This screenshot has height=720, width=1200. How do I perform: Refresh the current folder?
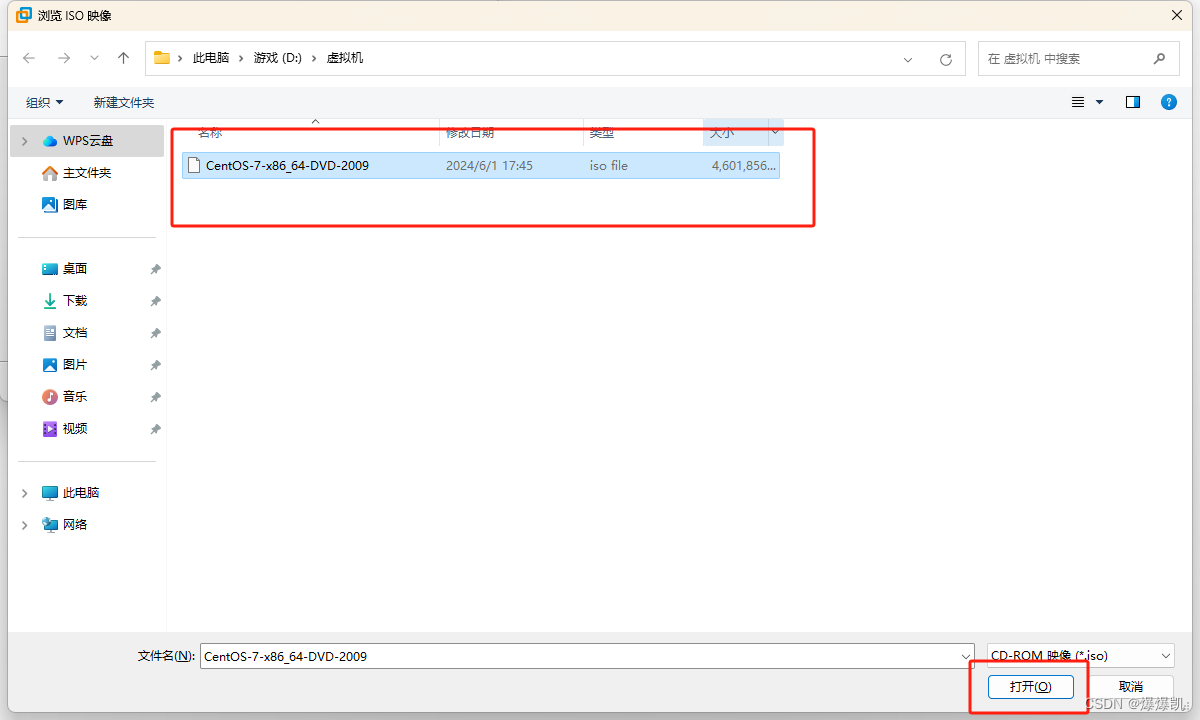[946, 59]
